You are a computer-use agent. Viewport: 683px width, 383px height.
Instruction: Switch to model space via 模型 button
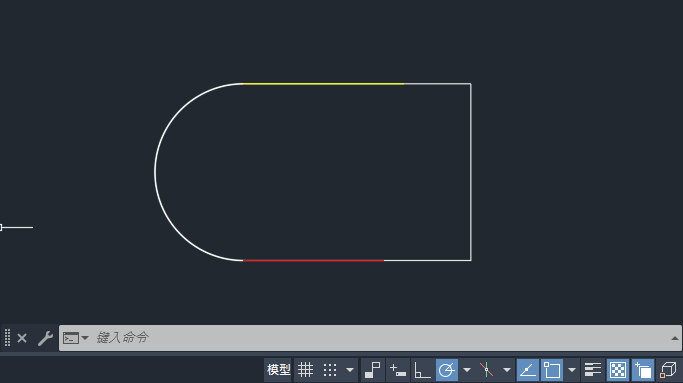tap(278, 370)
